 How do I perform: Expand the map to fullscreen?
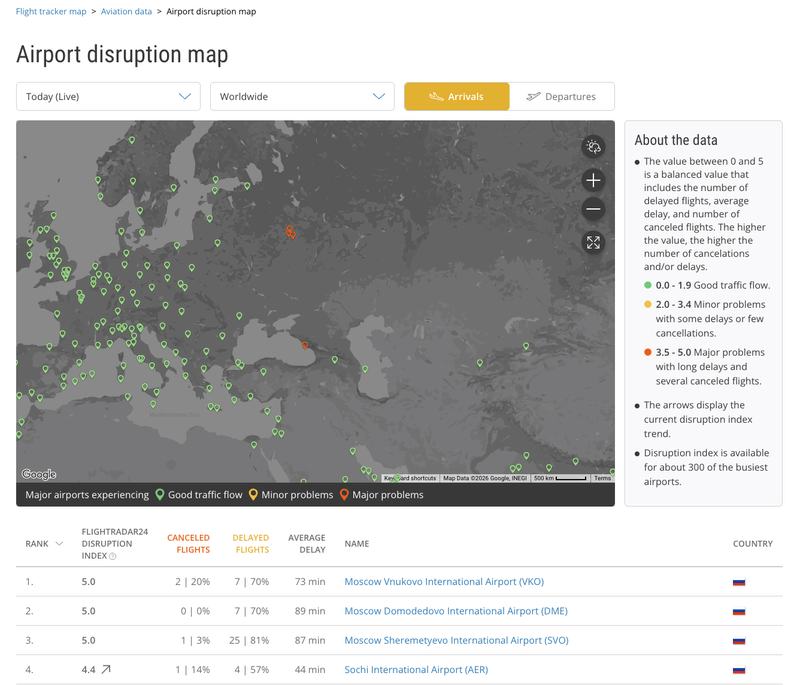593,242
